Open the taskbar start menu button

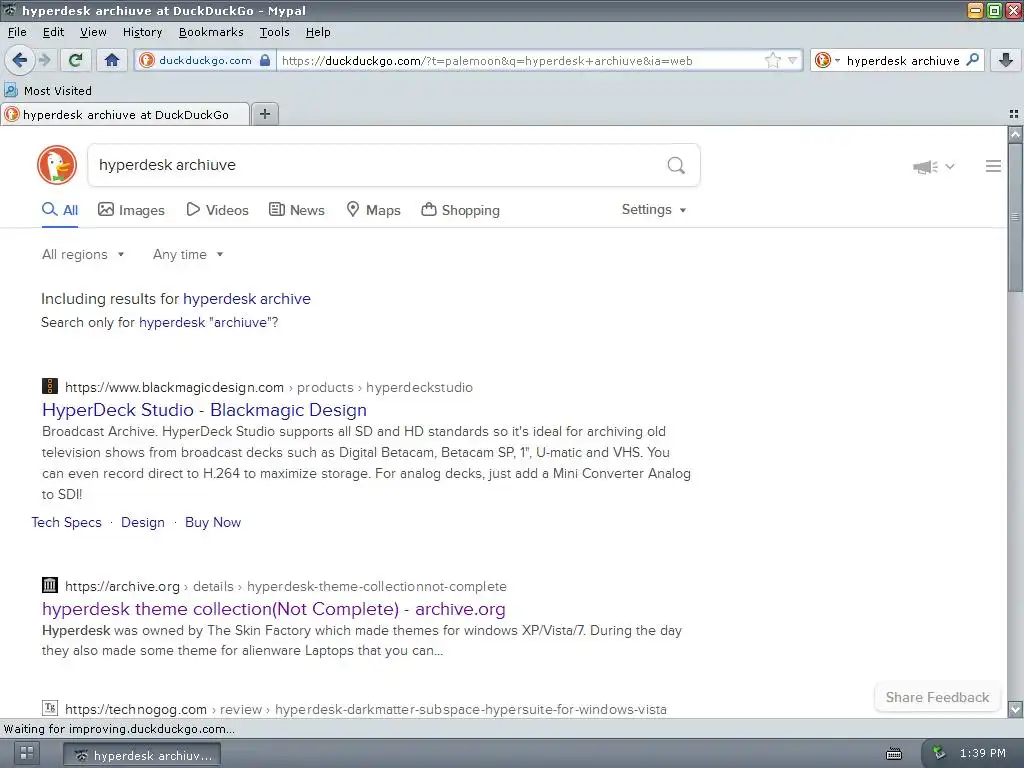(x=27, y=753)
